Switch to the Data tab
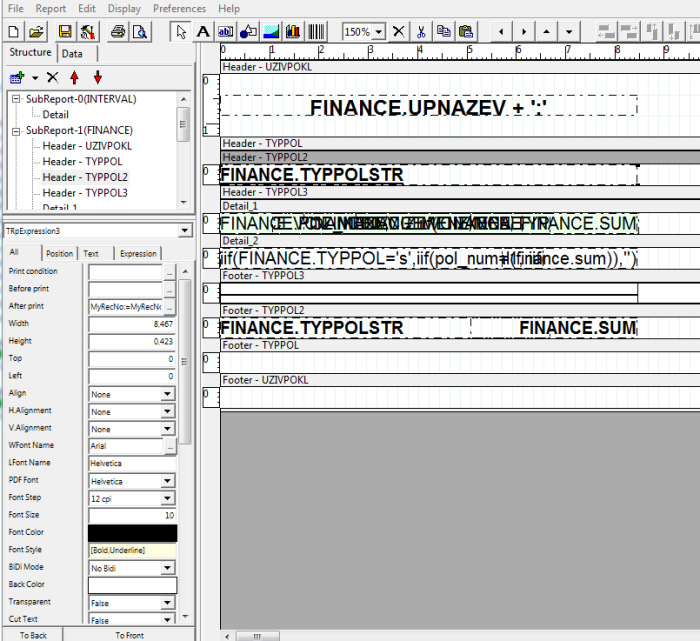This screenshot has width=700, height=641. (x=77, y=54)
